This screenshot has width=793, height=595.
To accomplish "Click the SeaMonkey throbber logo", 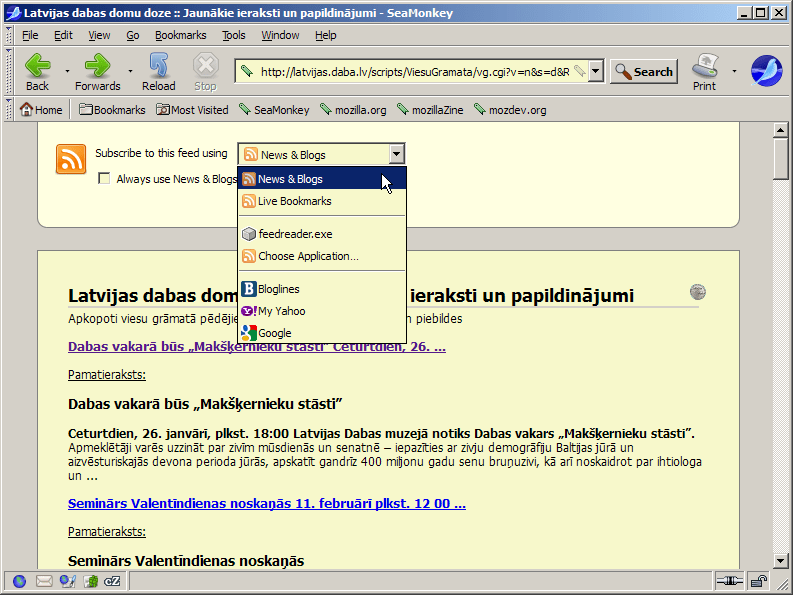I will 766,71.
